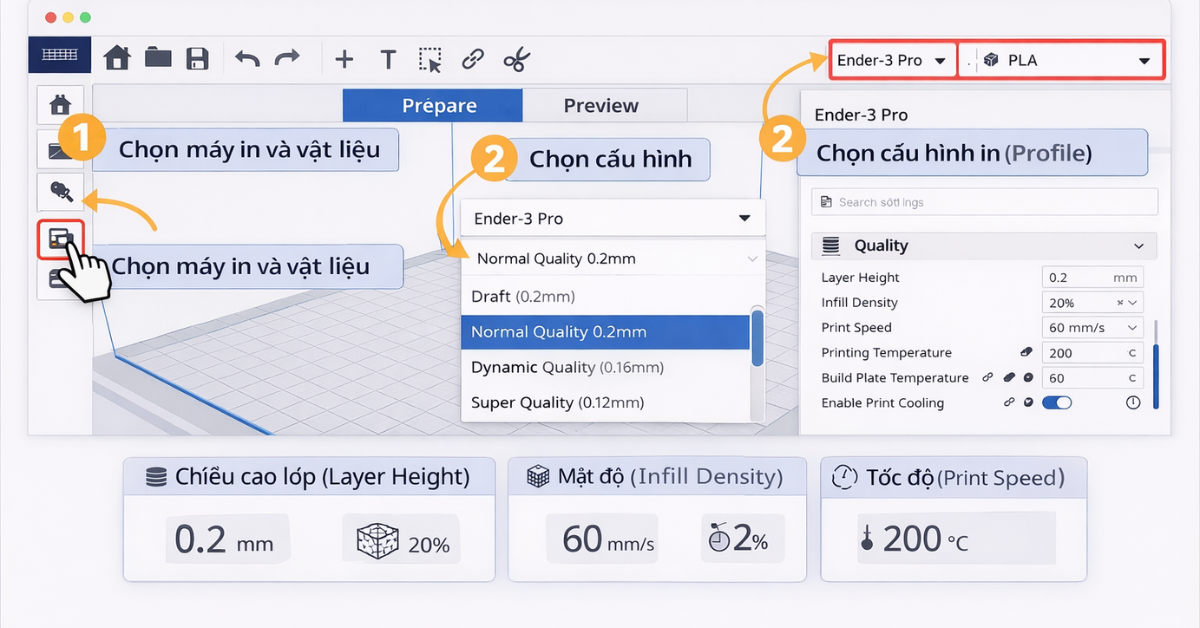Open the Ender-3 Pro printer dropdown
This screenshot has height=628, width=1200.
(892, 59)
